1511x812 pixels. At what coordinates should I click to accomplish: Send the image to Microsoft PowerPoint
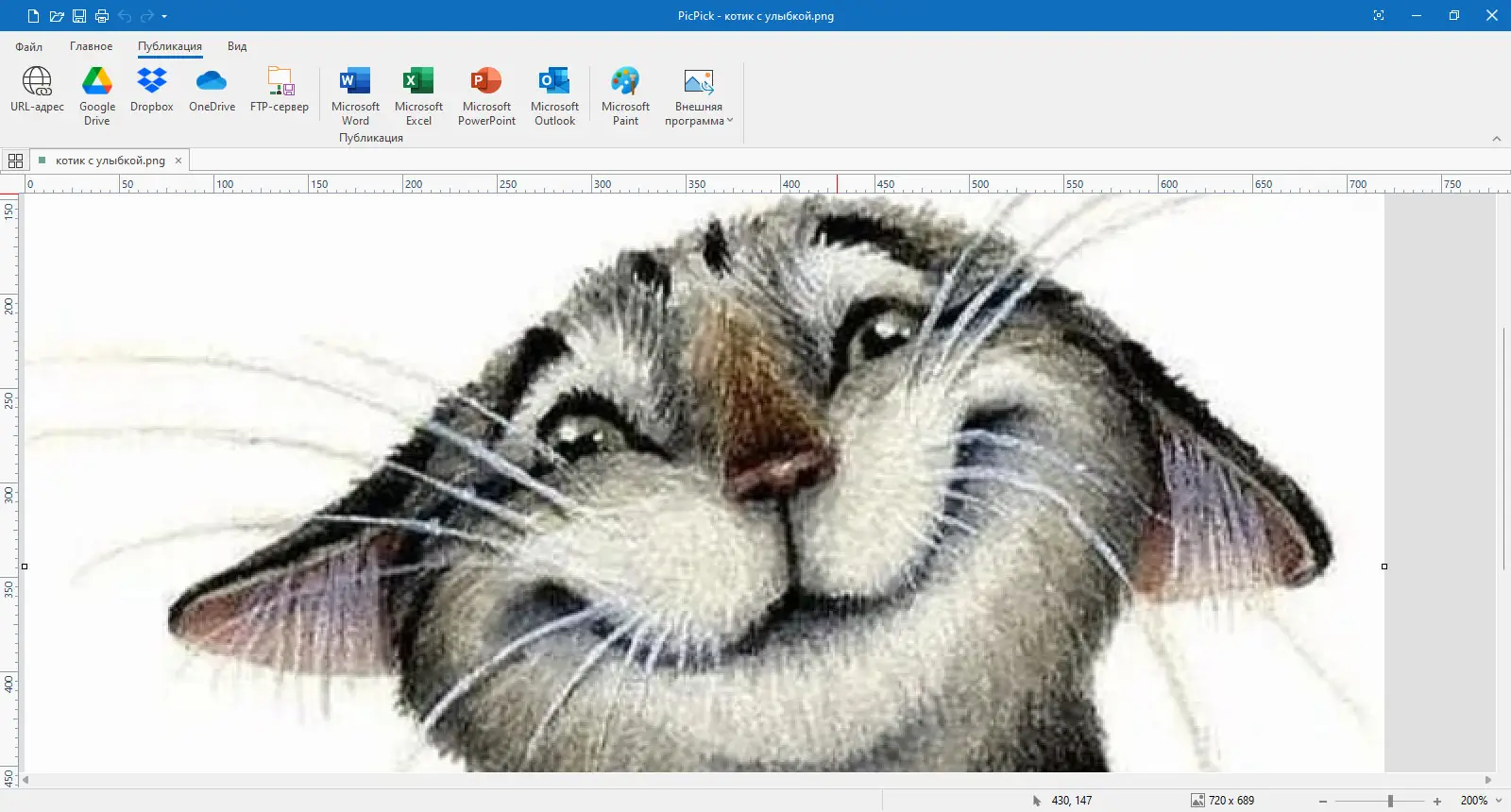486,96
